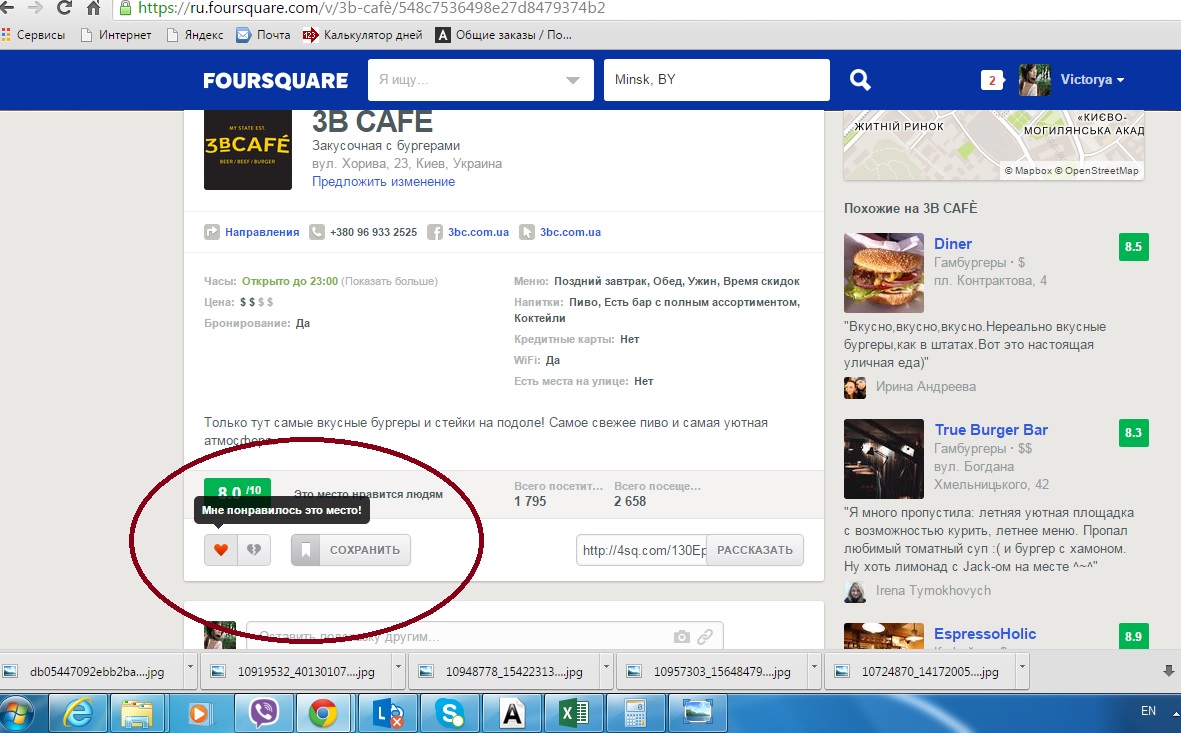The height and width of the screenshot is (733, 1181).
Task: Expand menu for 10724870_14172005 download
Action: tap(1022, 669)
